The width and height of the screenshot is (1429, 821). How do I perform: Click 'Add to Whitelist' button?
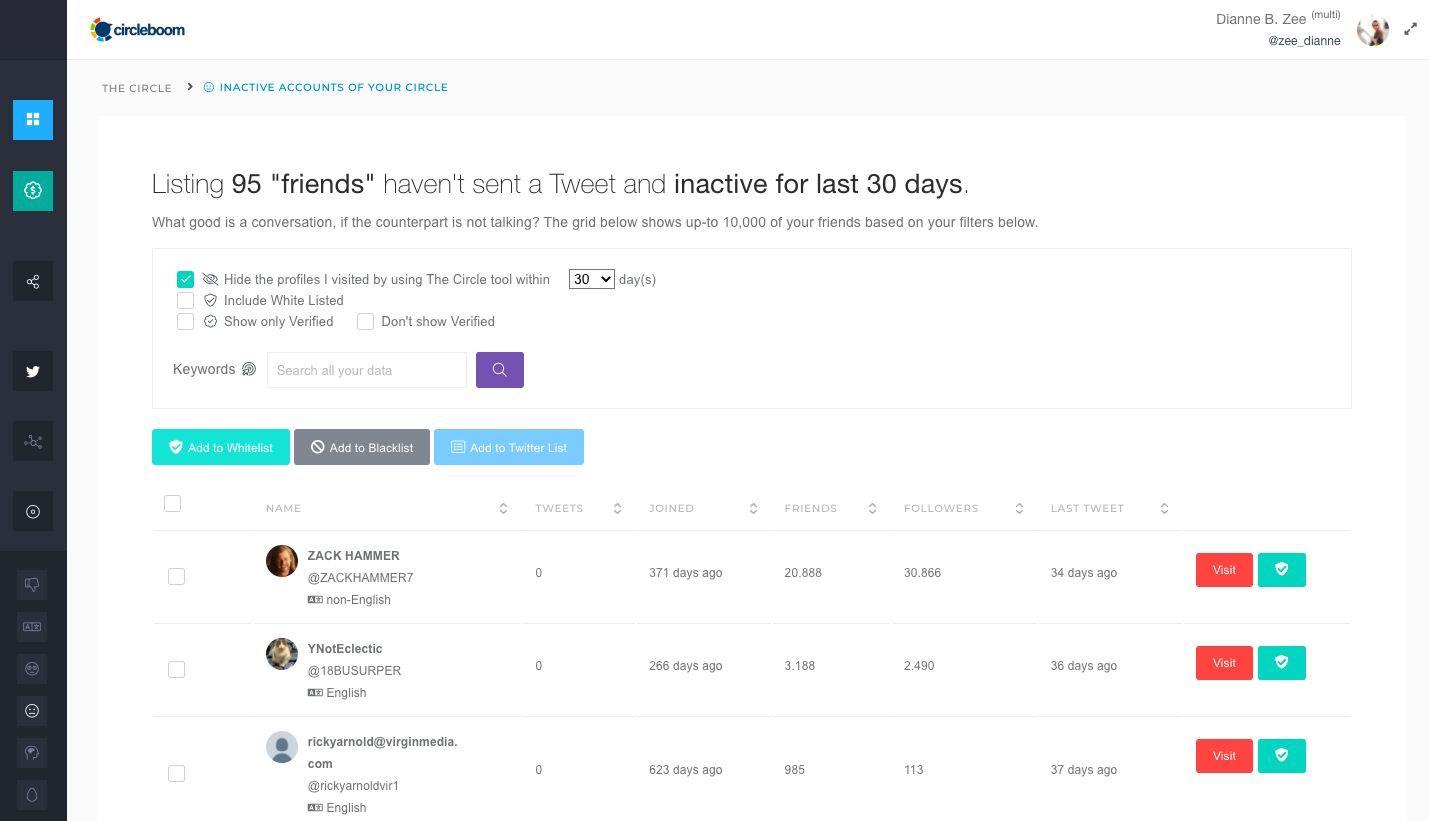pos(220,447)
